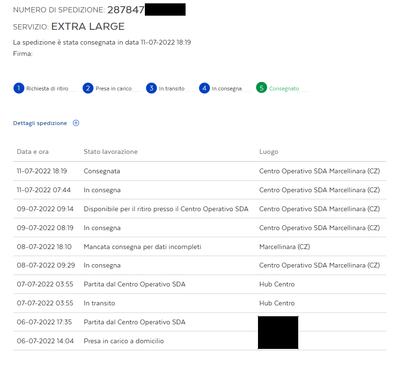Select date cell 08-07-2022 09:29
This screenshot has height=366, width=400.
pyautogui.click(x=46, y=265)
